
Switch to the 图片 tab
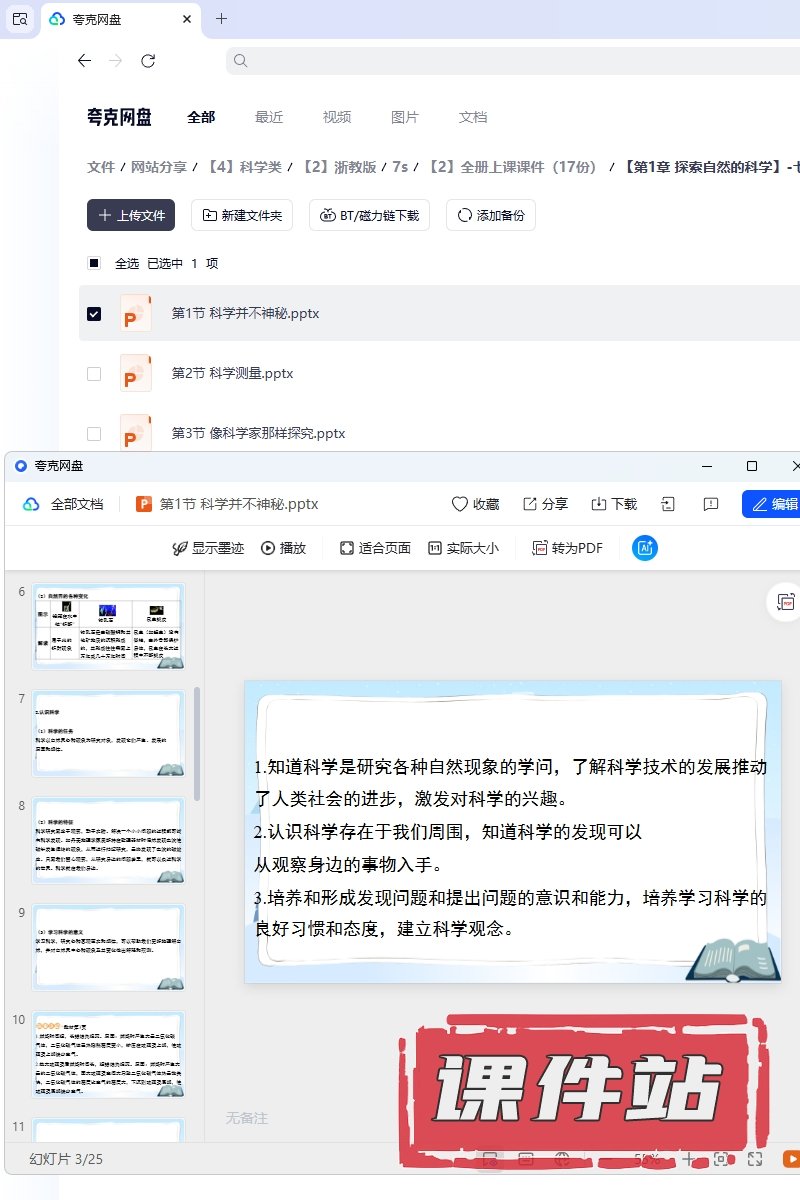click(405, 117)
